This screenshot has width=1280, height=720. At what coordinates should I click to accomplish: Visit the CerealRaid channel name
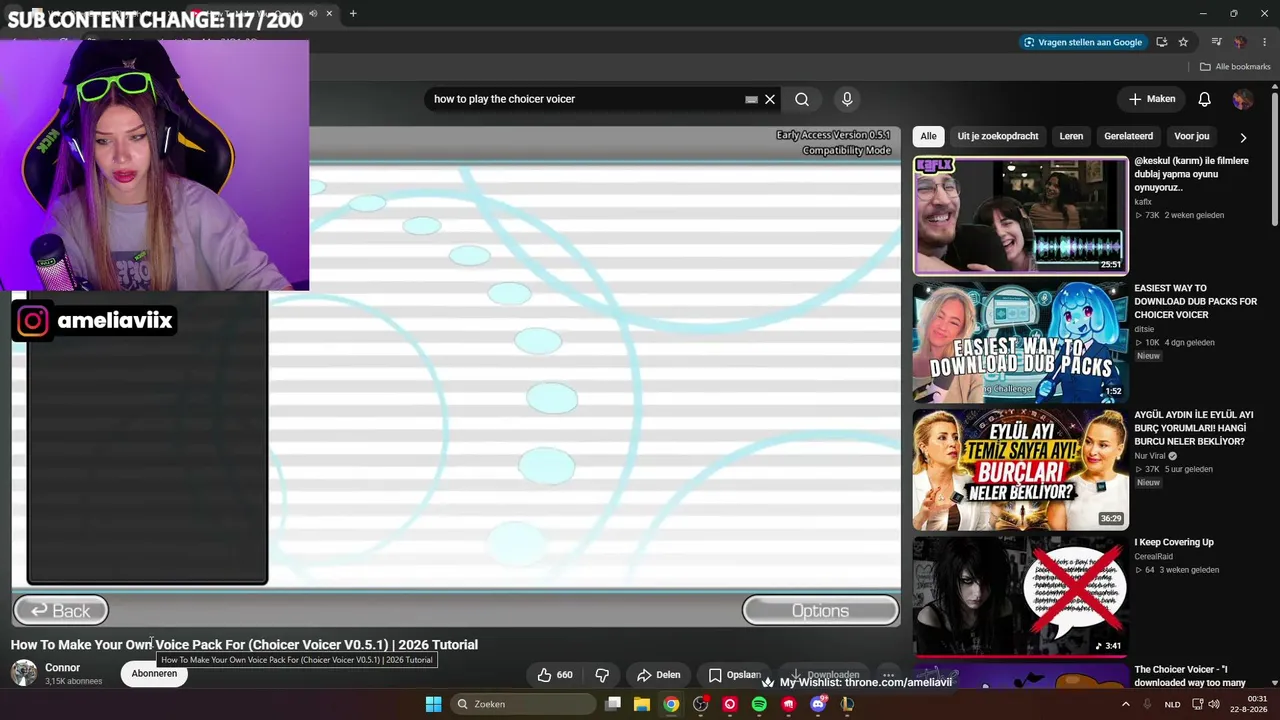coord(1153,556)
